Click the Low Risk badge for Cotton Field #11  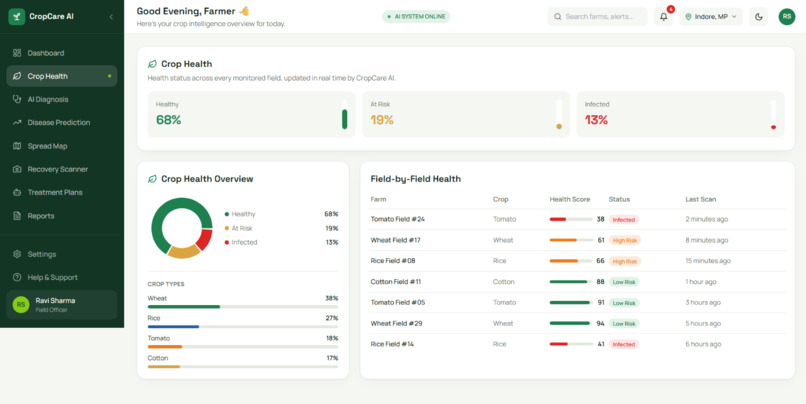coord(624,282)
